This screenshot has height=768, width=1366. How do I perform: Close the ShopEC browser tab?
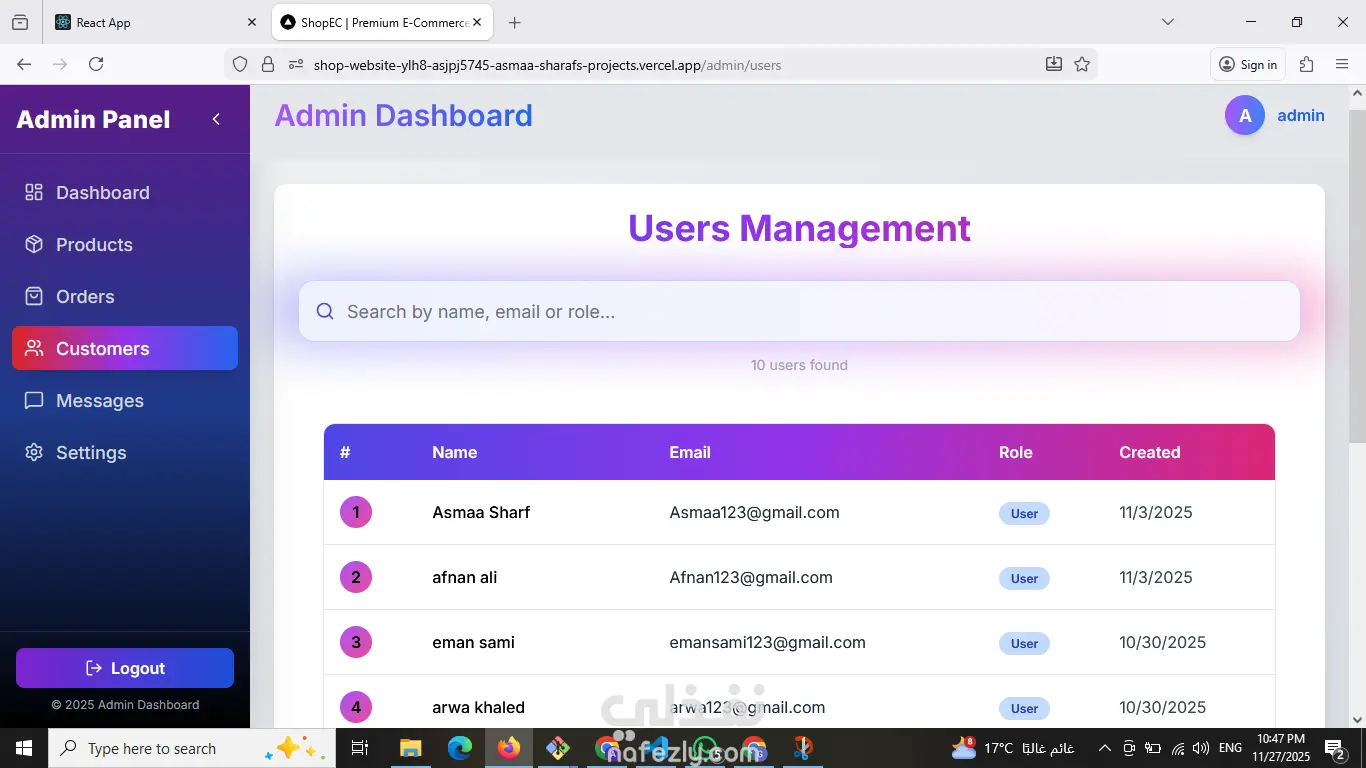477,22
